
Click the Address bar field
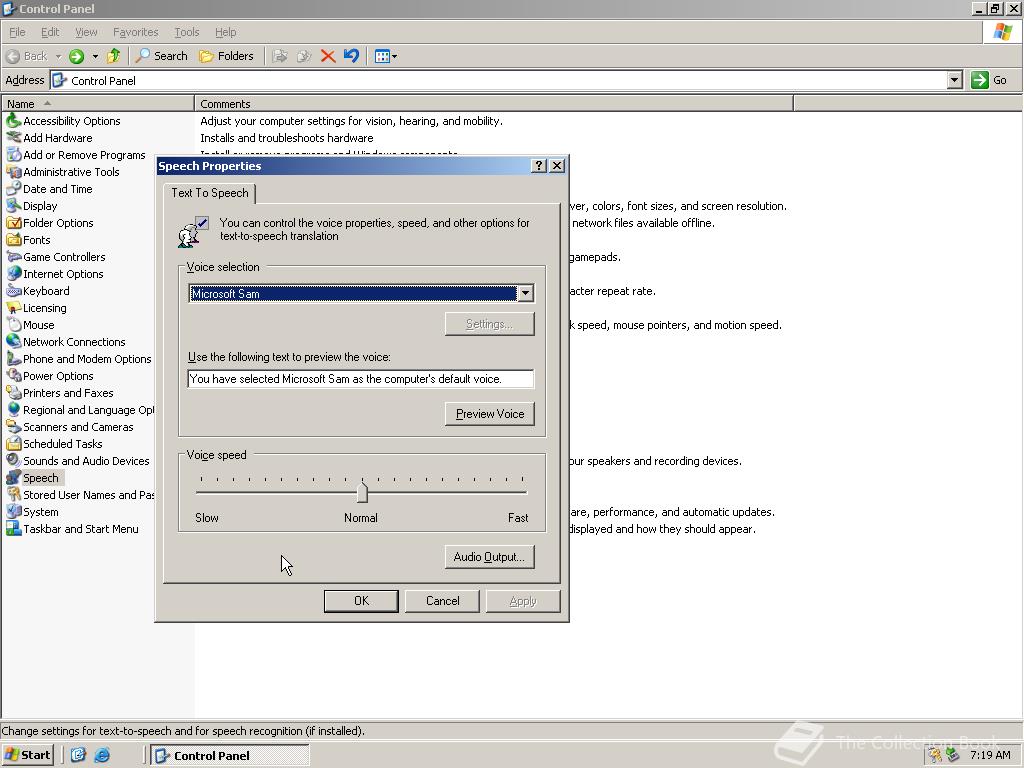coord(500,80)
